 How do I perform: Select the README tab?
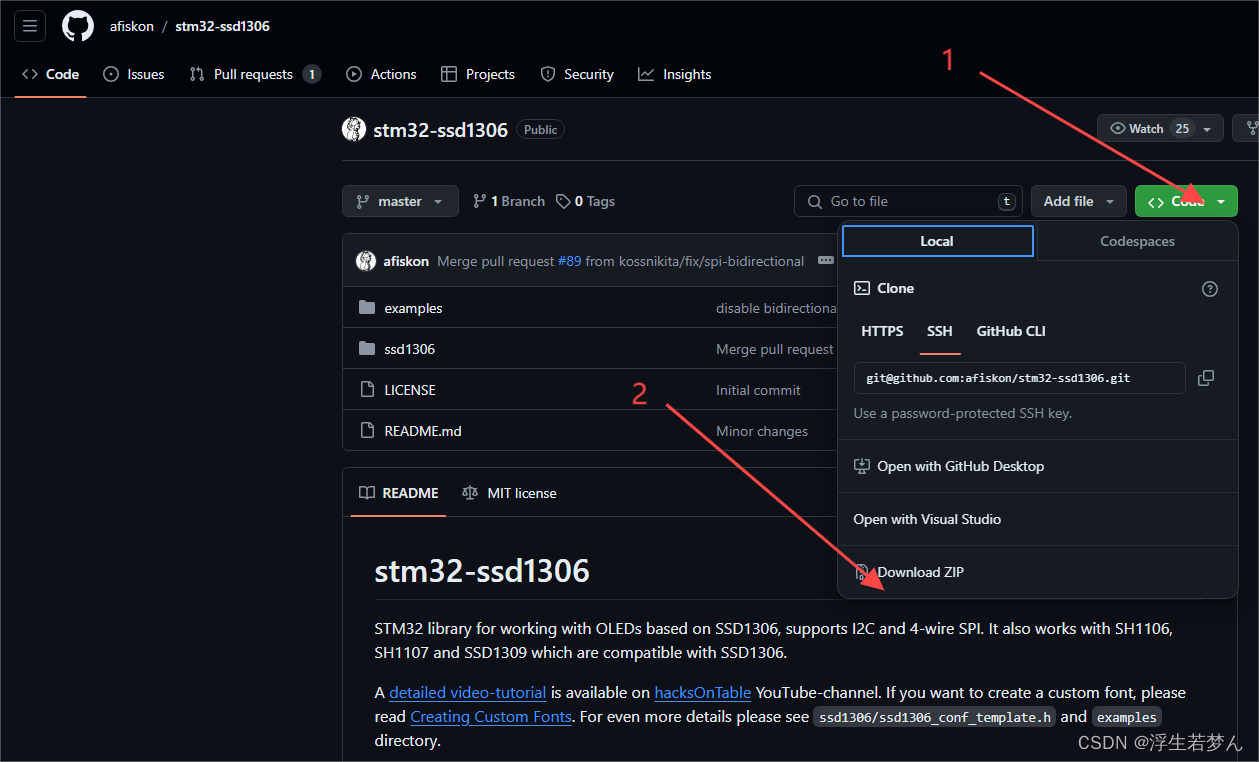(399, 493)
